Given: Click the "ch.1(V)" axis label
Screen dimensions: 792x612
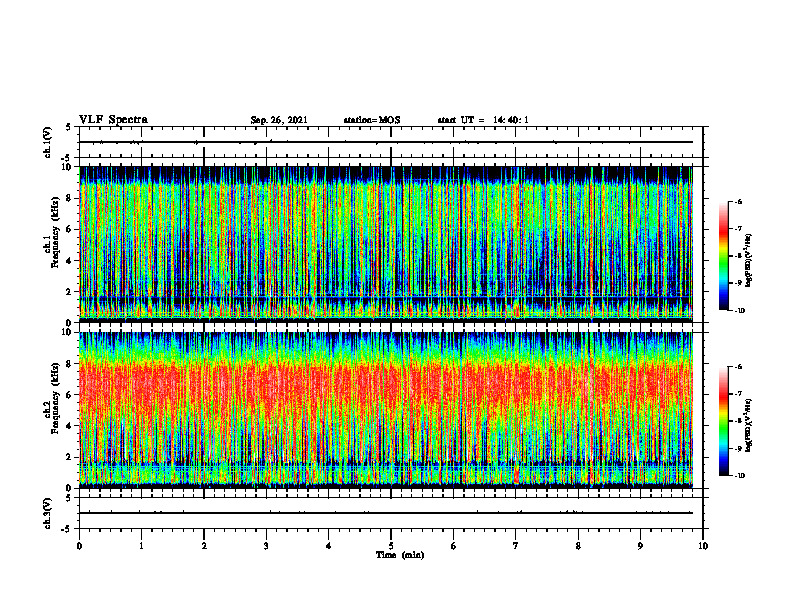Looking at the screenshot, I should [48, 142].
